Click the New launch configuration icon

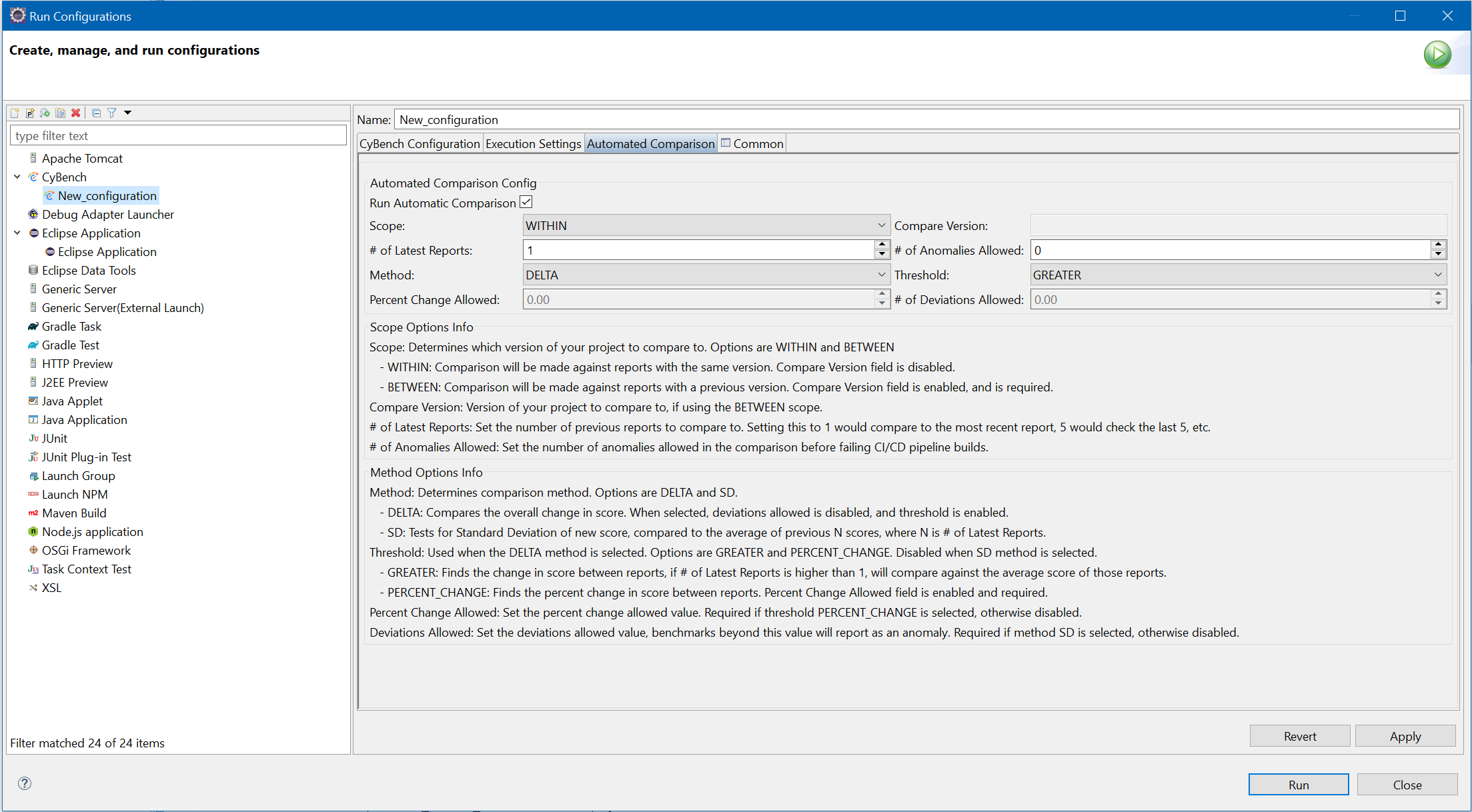point(15,113)
